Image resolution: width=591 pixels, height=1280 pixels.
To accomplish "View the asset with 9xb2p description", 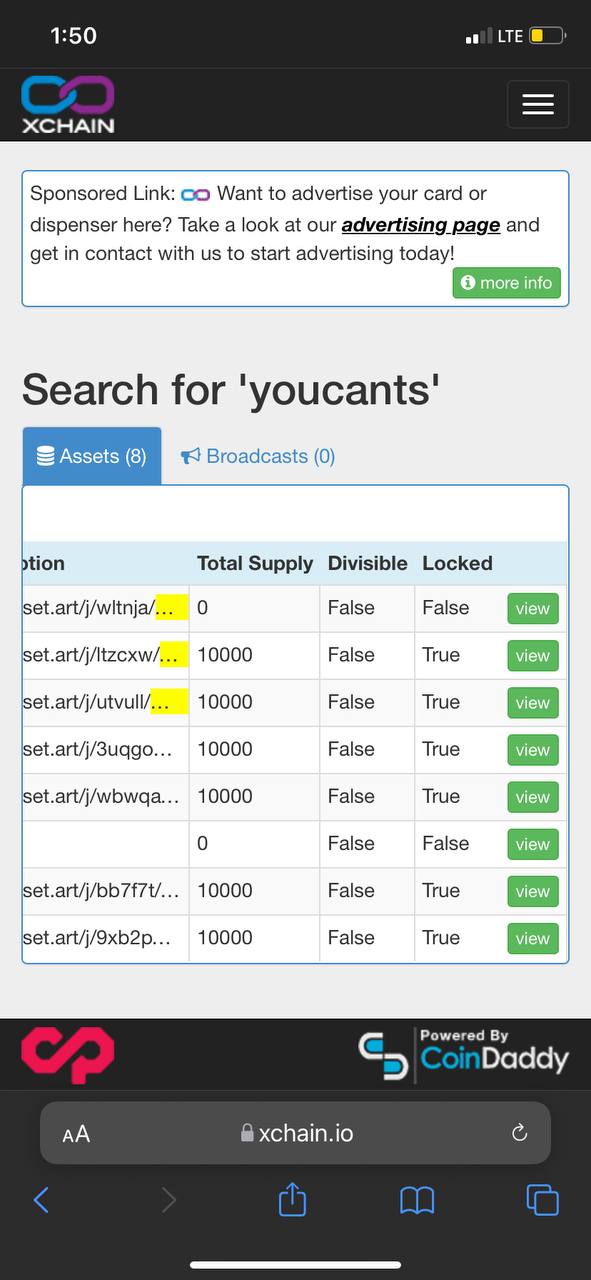I will tap(532, 938).
